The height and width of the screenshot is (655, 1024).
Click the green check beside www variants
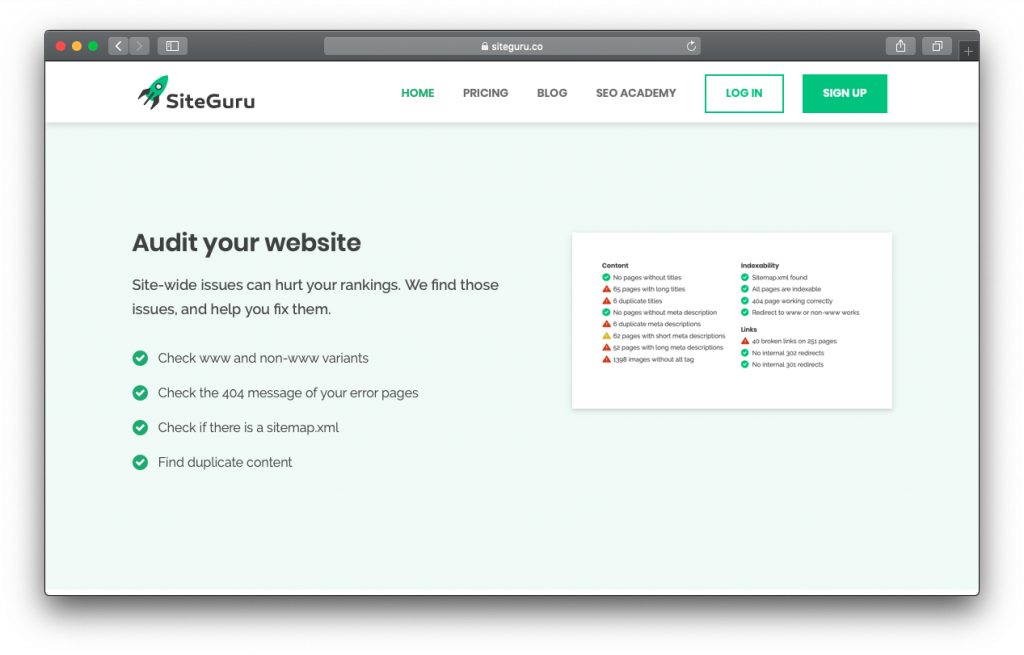[140, 358]
